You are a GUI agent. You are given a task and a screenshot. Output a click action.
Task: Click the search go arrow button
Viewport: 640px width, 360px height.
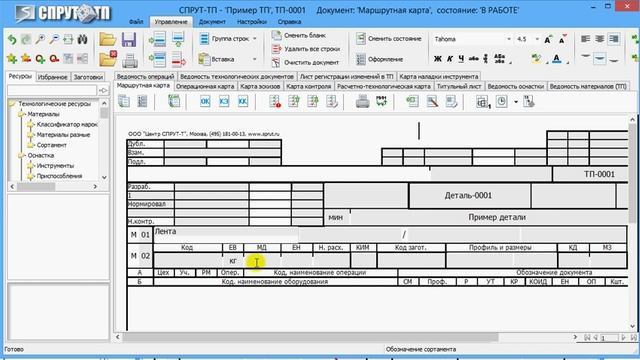(x=104, y=91)
